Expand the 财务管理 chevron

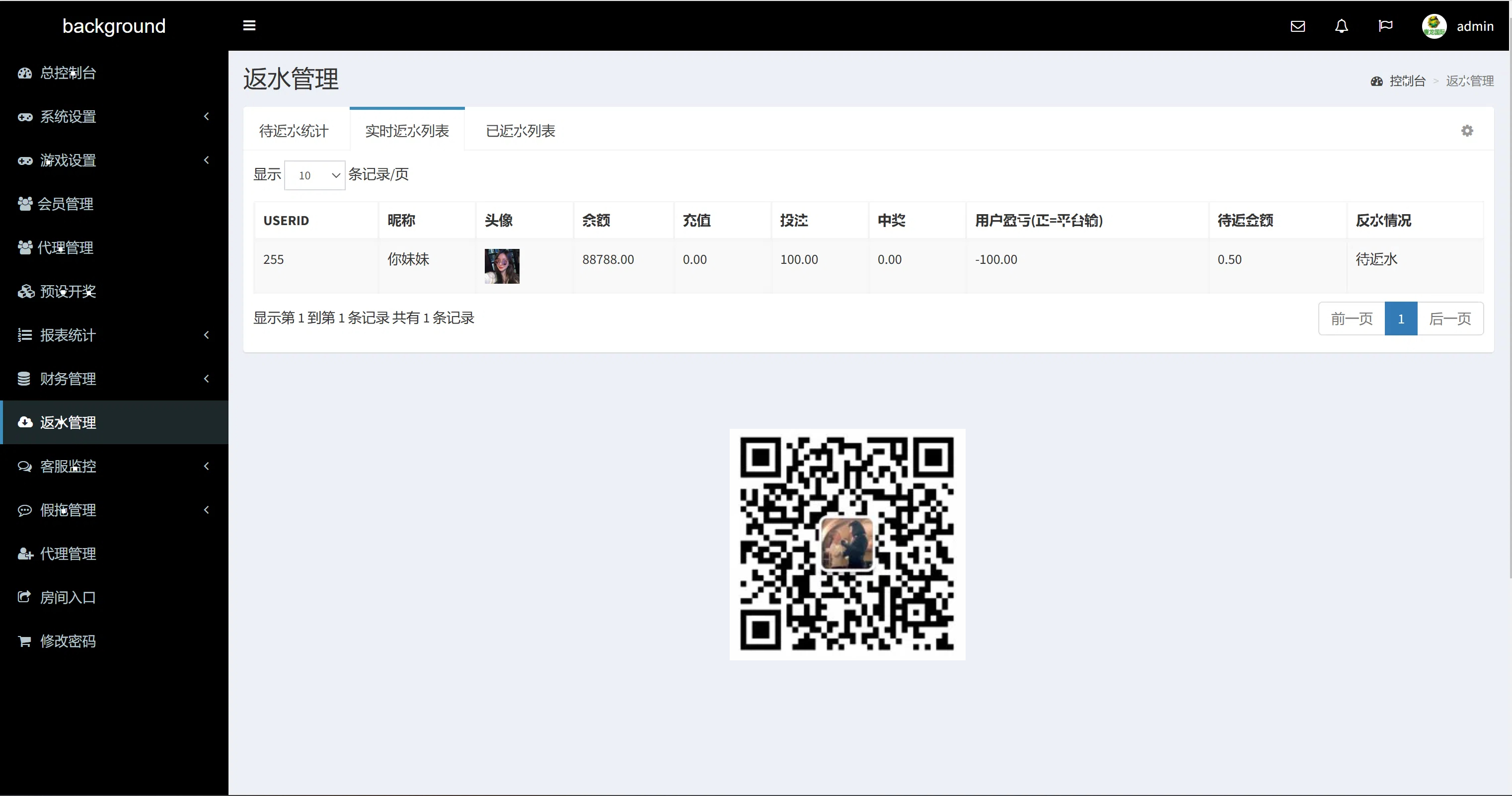tap(206, 379)
